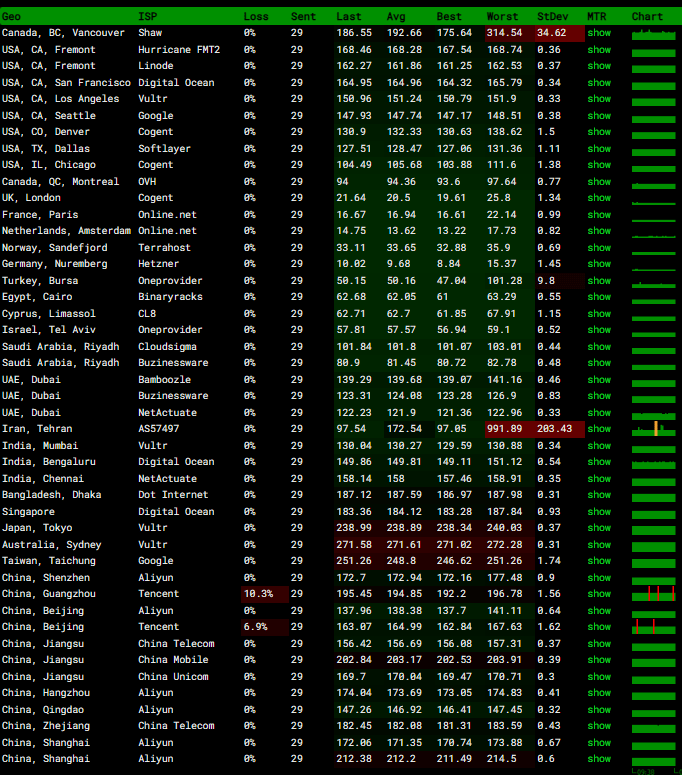Show MTR for China, Guangzhou Tencent
The height and width of the screenshot is (775, 682).
pyautogui.click(x=599, y=594)
